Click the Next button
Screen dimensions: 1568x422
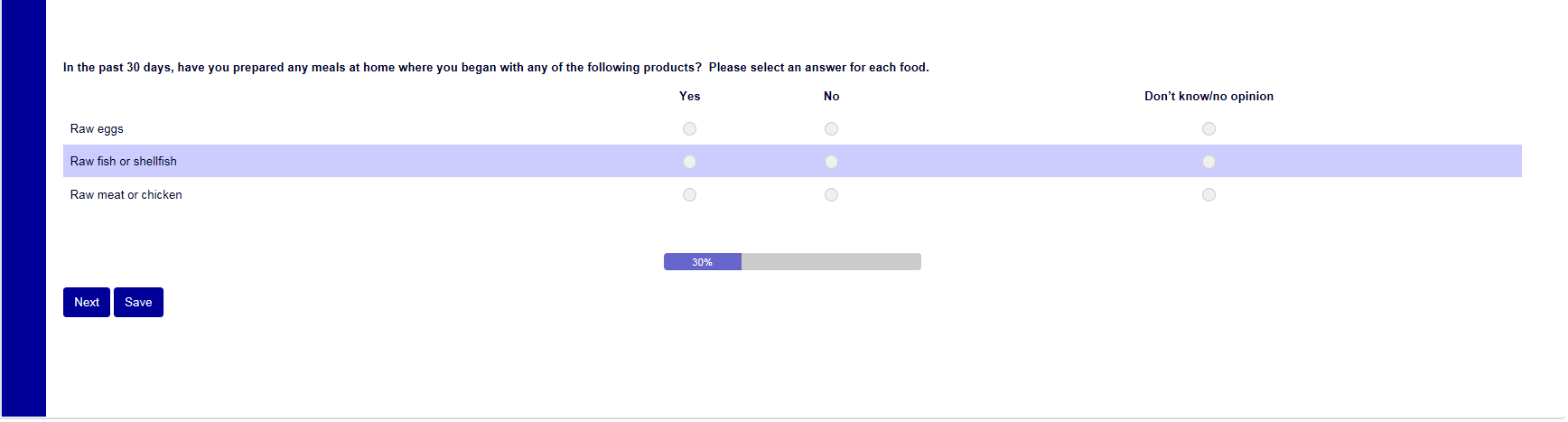[87, 303]
